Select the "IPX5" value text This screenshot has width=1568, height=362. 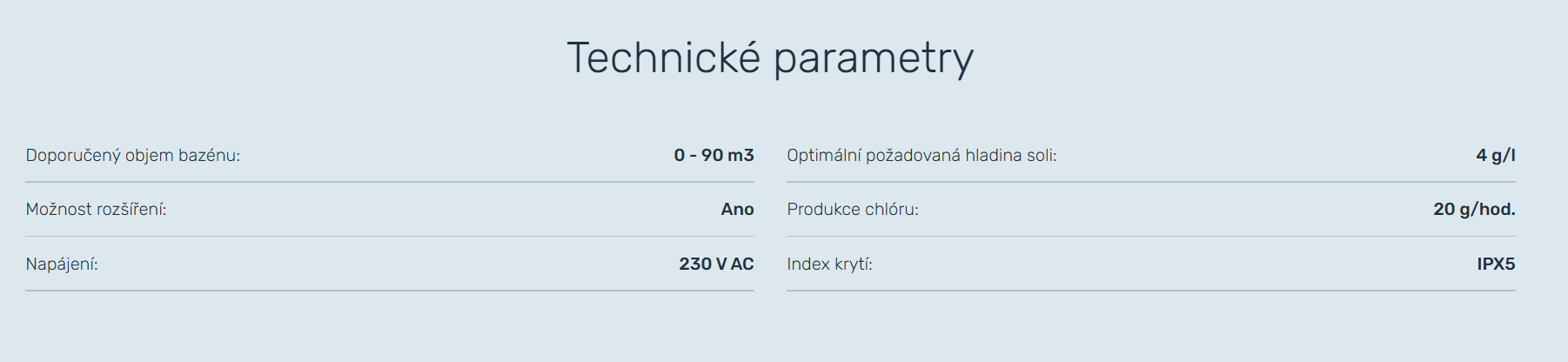pos(1496,265)
